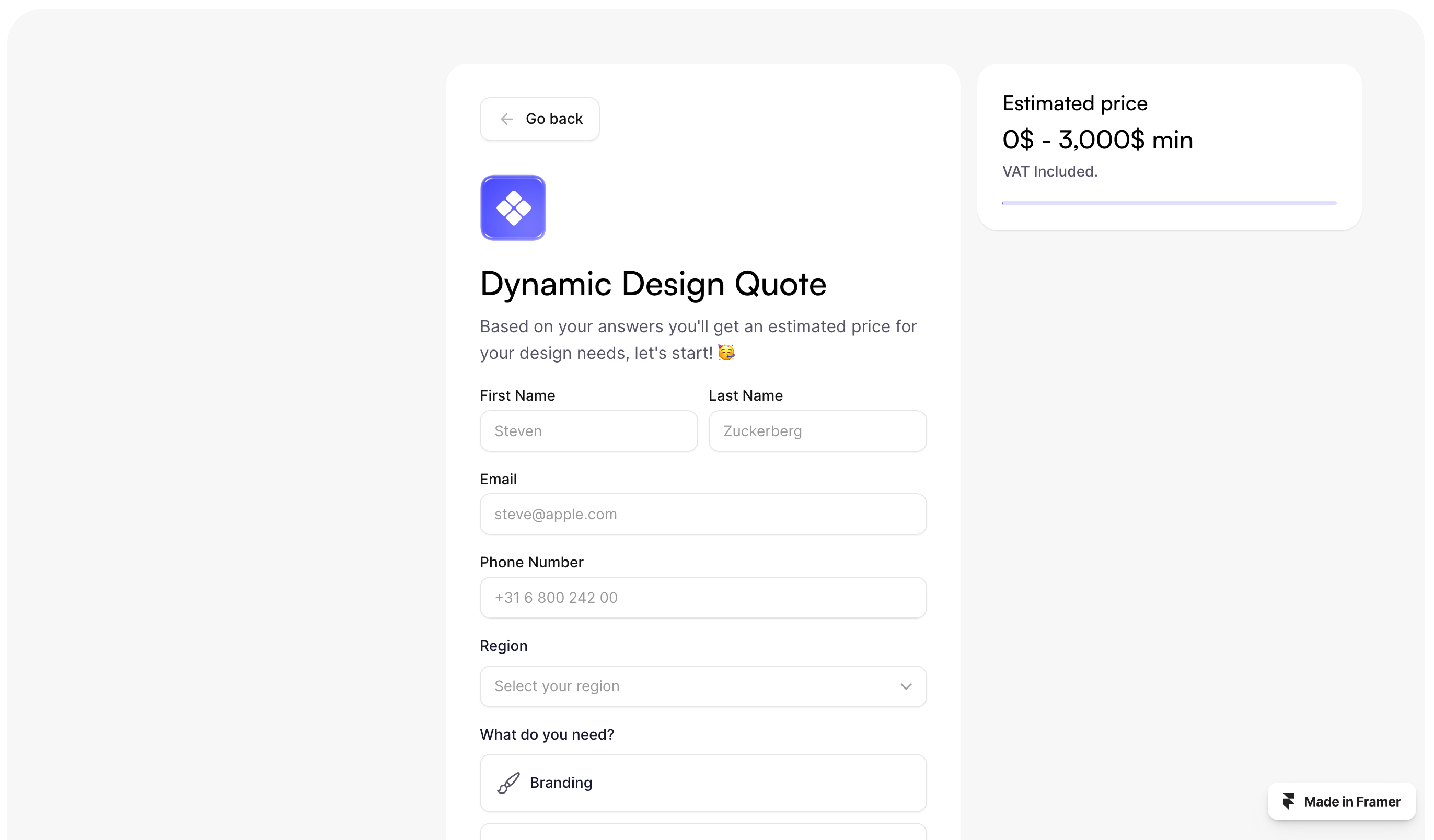Focus the Last Name field with Zuckerberg placeholder
The height and width of the screenshot is (840, 1434).
point(817,431)
